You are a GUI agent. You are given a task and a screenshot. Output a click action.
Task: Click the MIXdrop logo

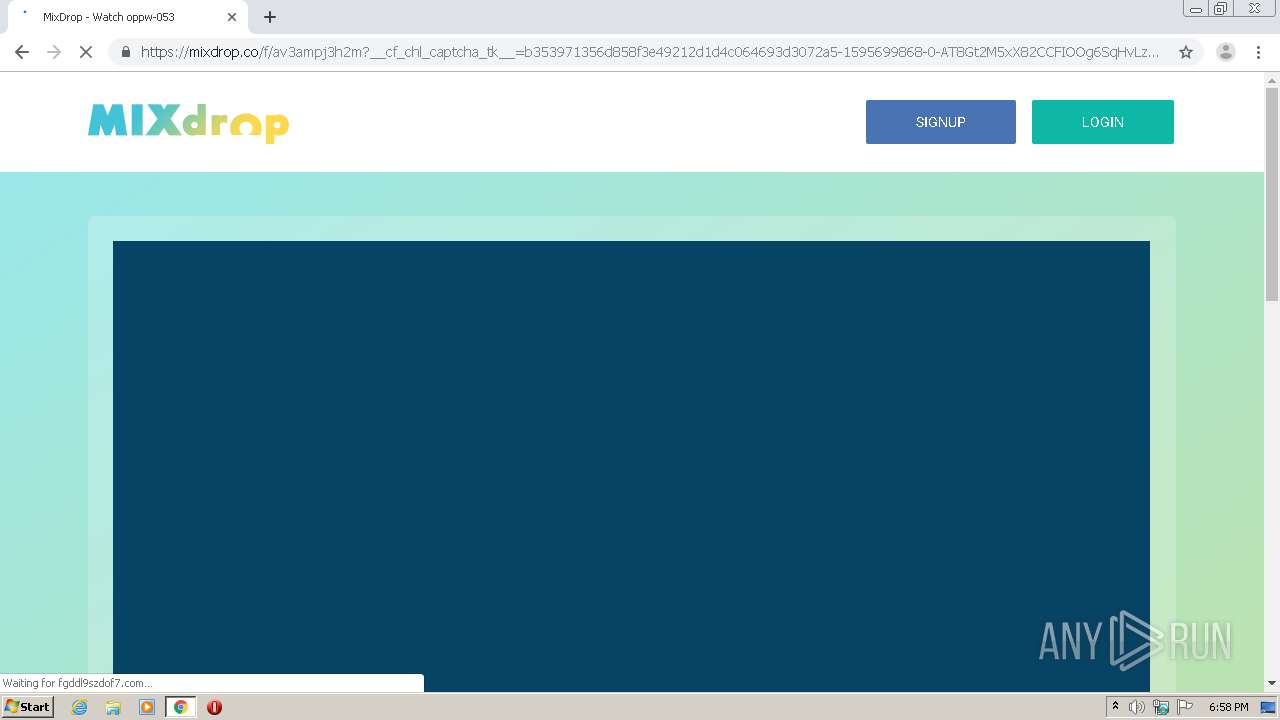pos(189,122)
